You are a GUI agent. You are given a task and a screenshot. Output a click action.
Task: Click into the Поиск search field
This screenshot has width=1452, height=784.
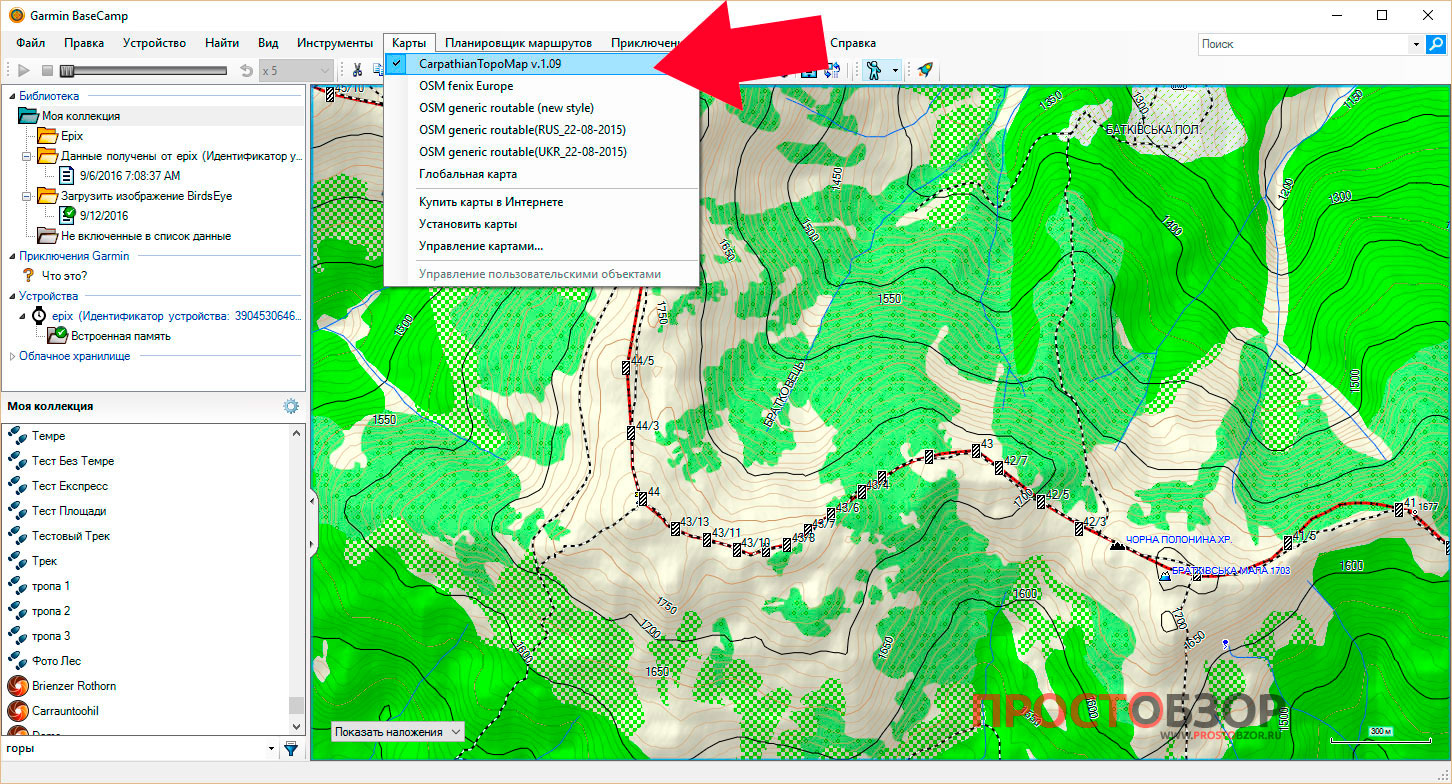[x=1302, y=44]
